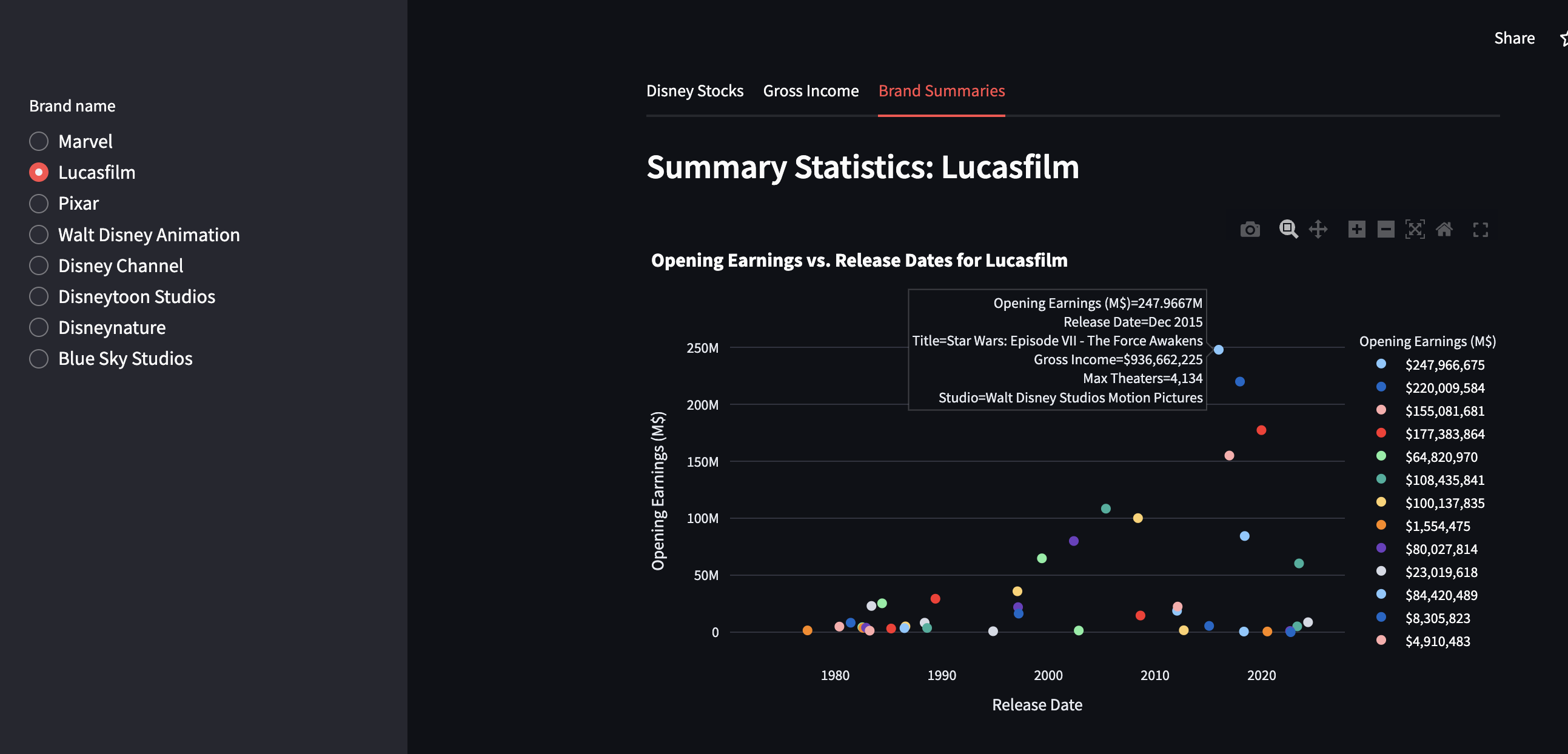Switch to the Disney Stocks tab
Image resolution: width=1568 pixels, height=754 pixels.
(694, 91)
